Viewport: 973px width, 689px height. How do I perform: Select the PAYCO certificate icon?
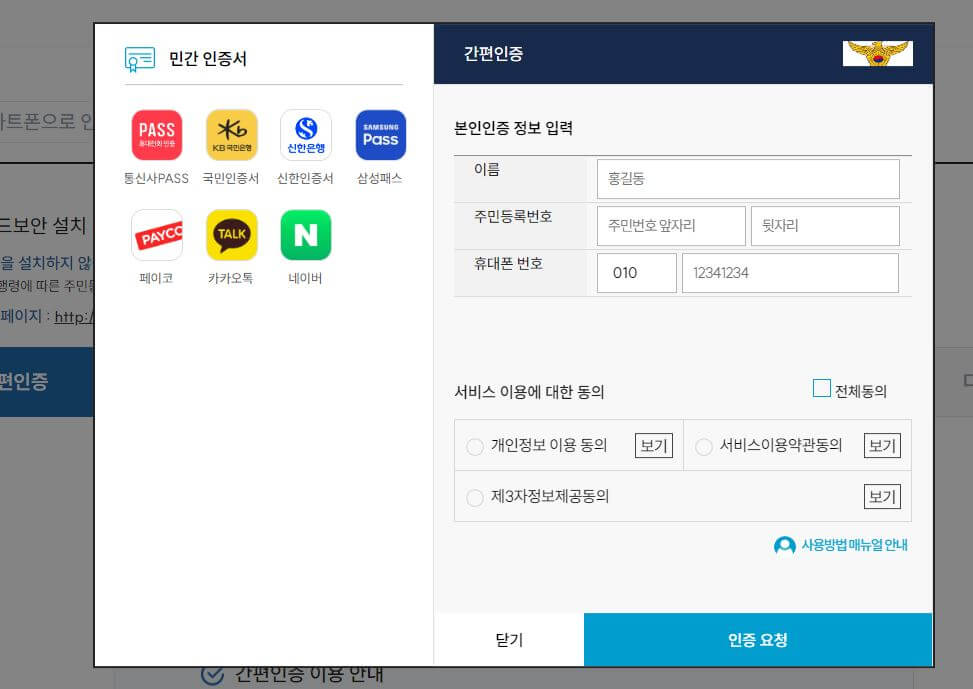(x=156, y=235)
